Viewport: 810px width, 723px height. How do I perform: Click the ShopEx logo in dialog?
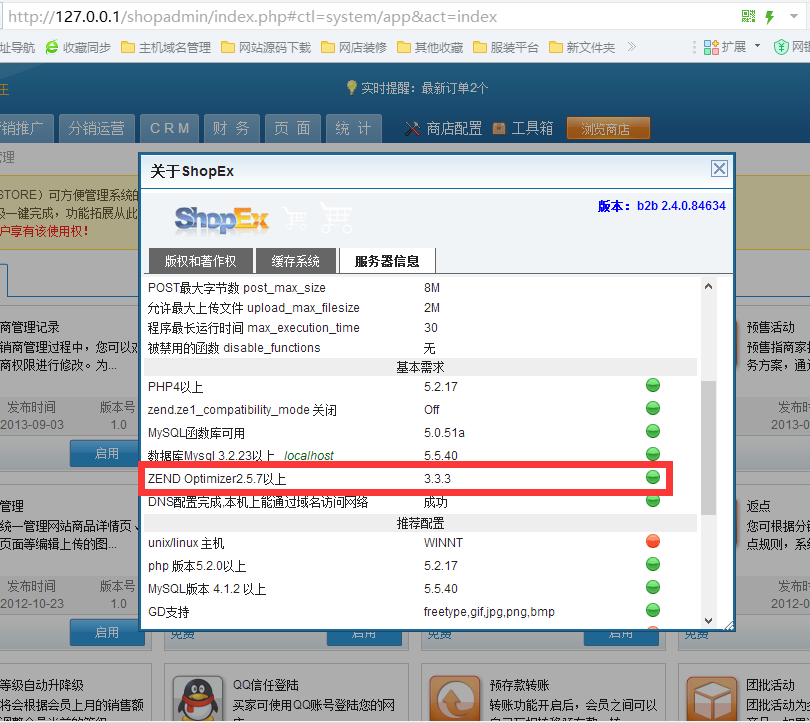[222, 219]
